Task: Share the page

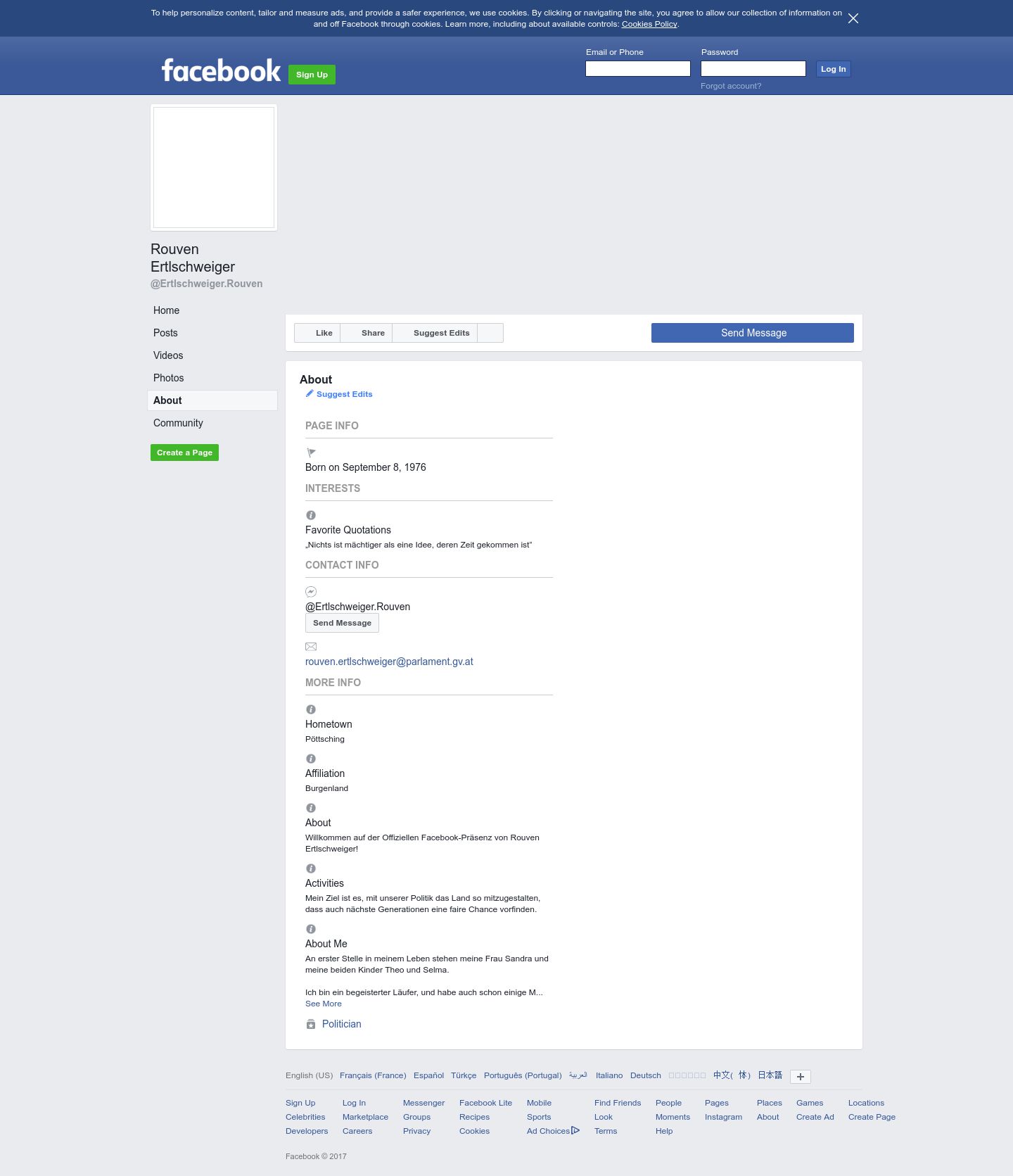Action: [367, 333]
